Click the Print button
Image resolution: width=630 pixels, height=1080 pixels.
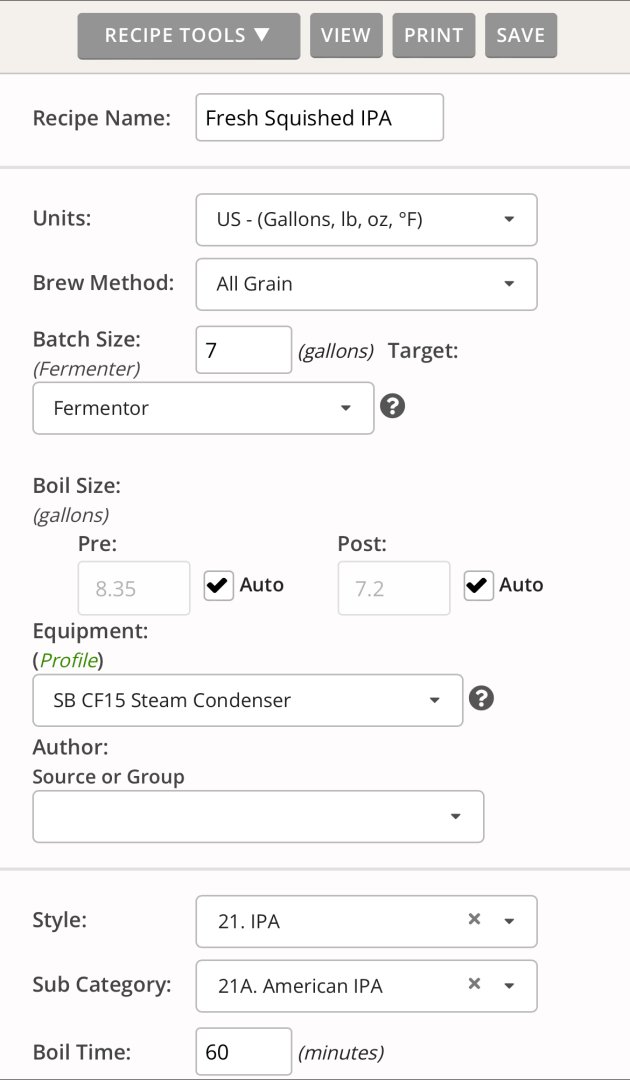[433, 35]
